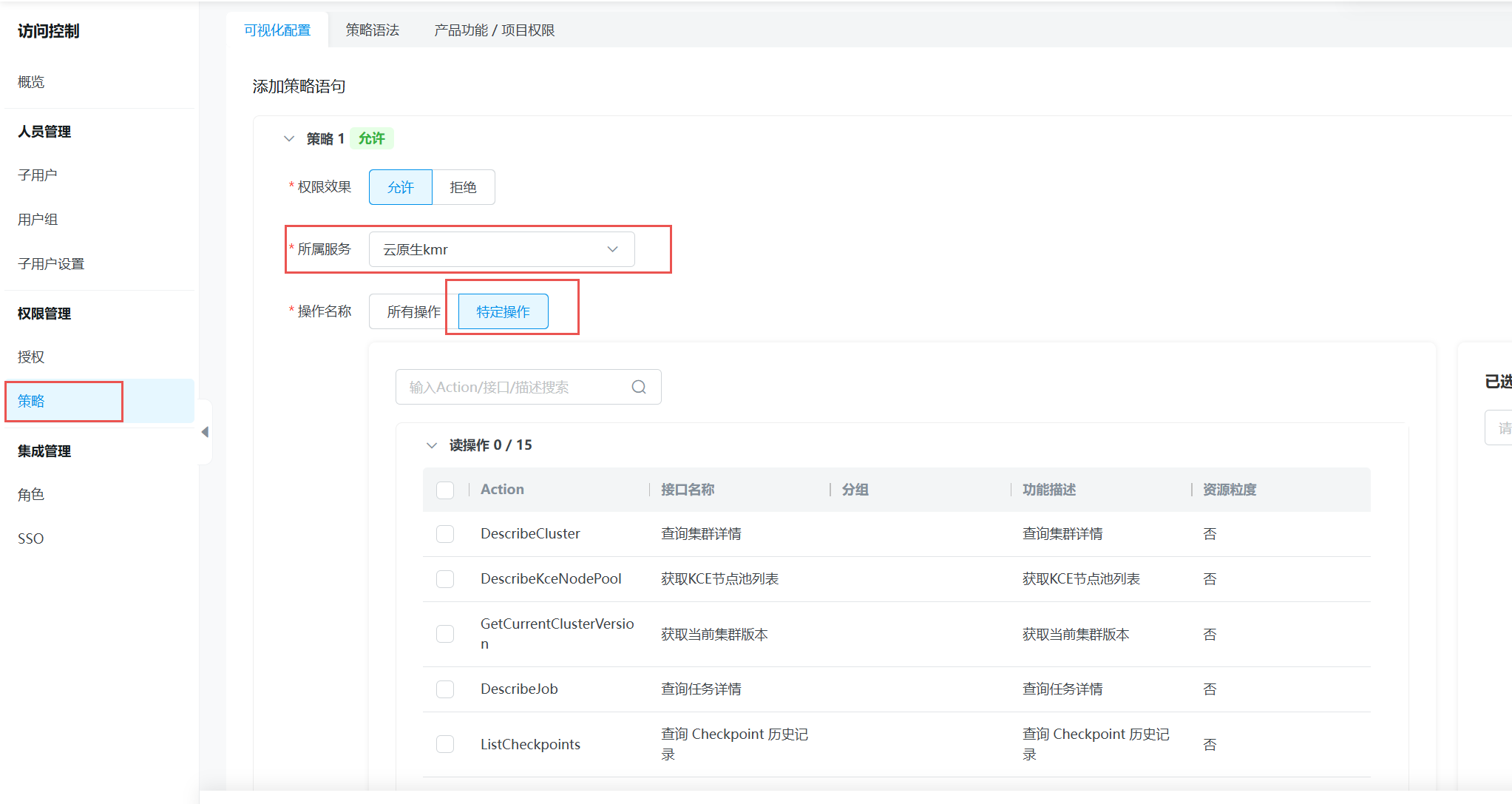
Task: Select 所有操作 for 操作名称
Action: click(x=413, y=311)
